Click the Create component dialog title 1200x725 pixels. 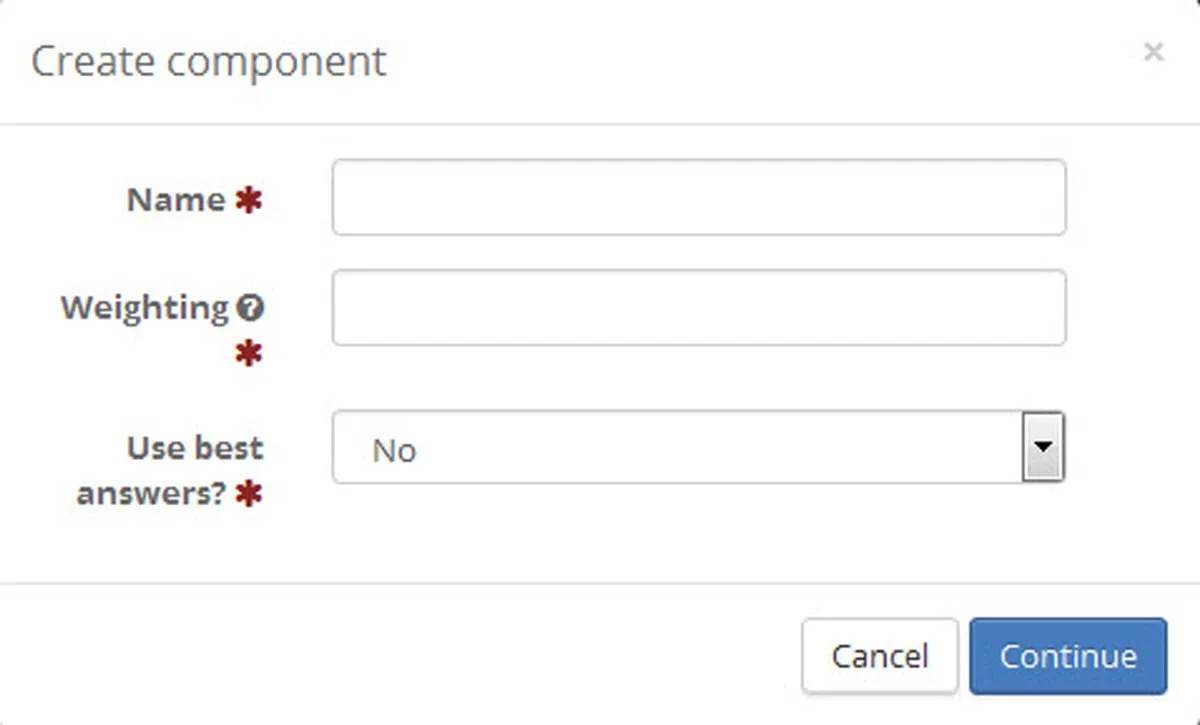coord(210,61)
